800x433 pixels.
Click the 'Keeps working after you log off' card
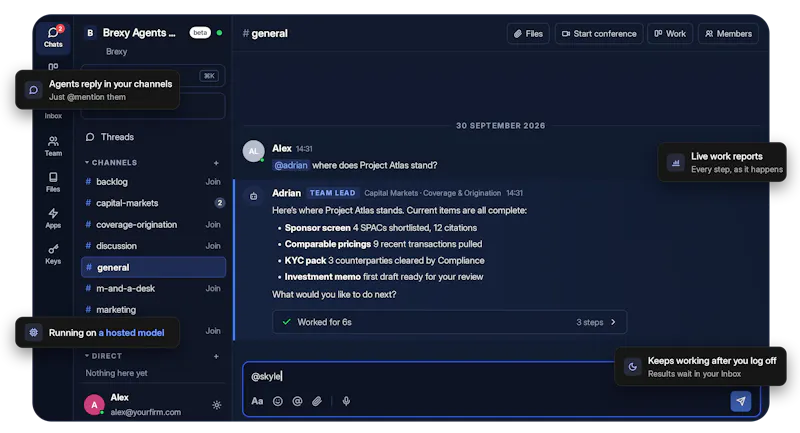(x=701, y=367)
